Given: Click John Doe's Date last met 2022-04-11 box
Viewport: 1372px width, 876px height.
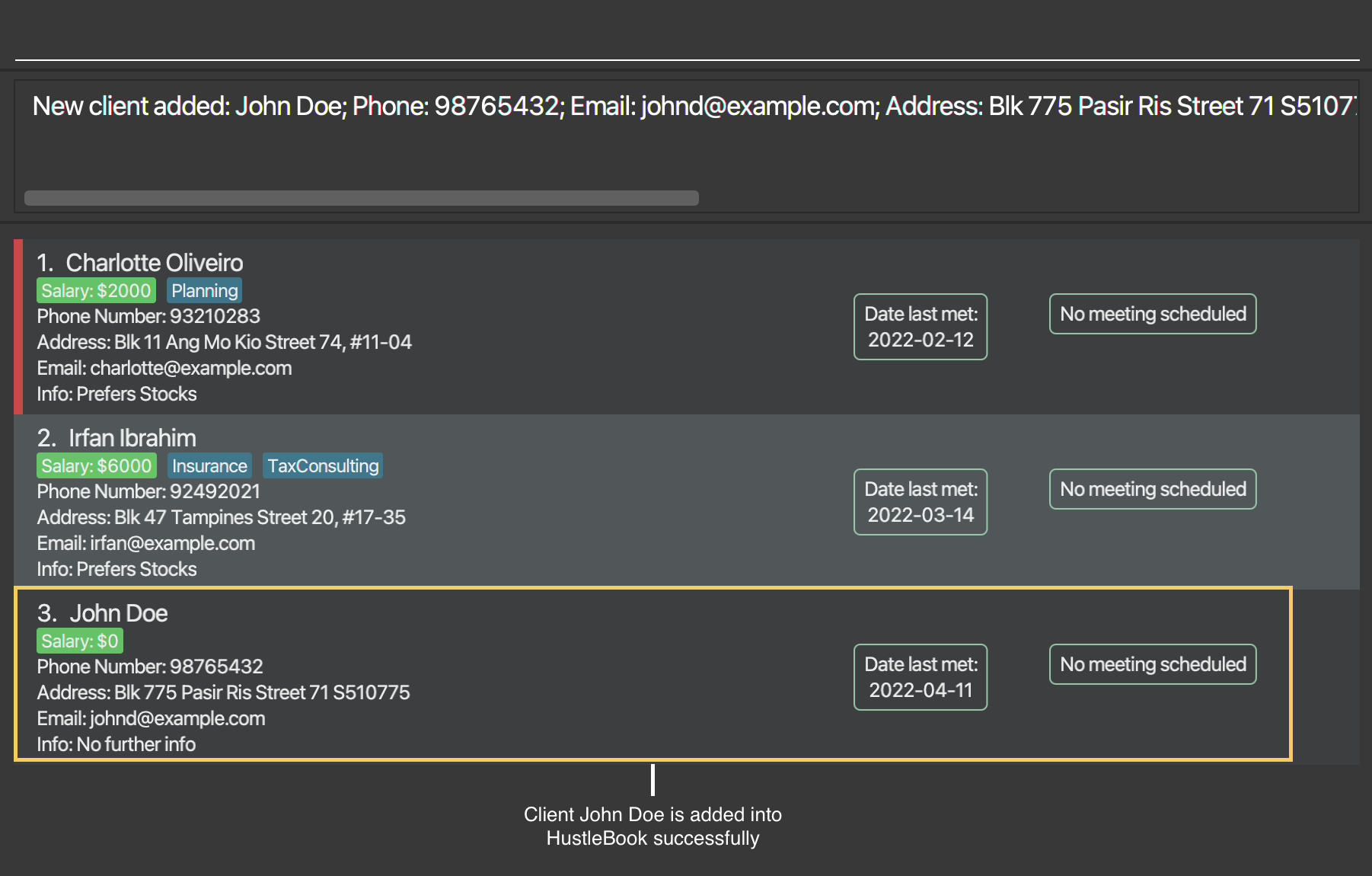Looking at the screenshot, I should coord(921,677).
